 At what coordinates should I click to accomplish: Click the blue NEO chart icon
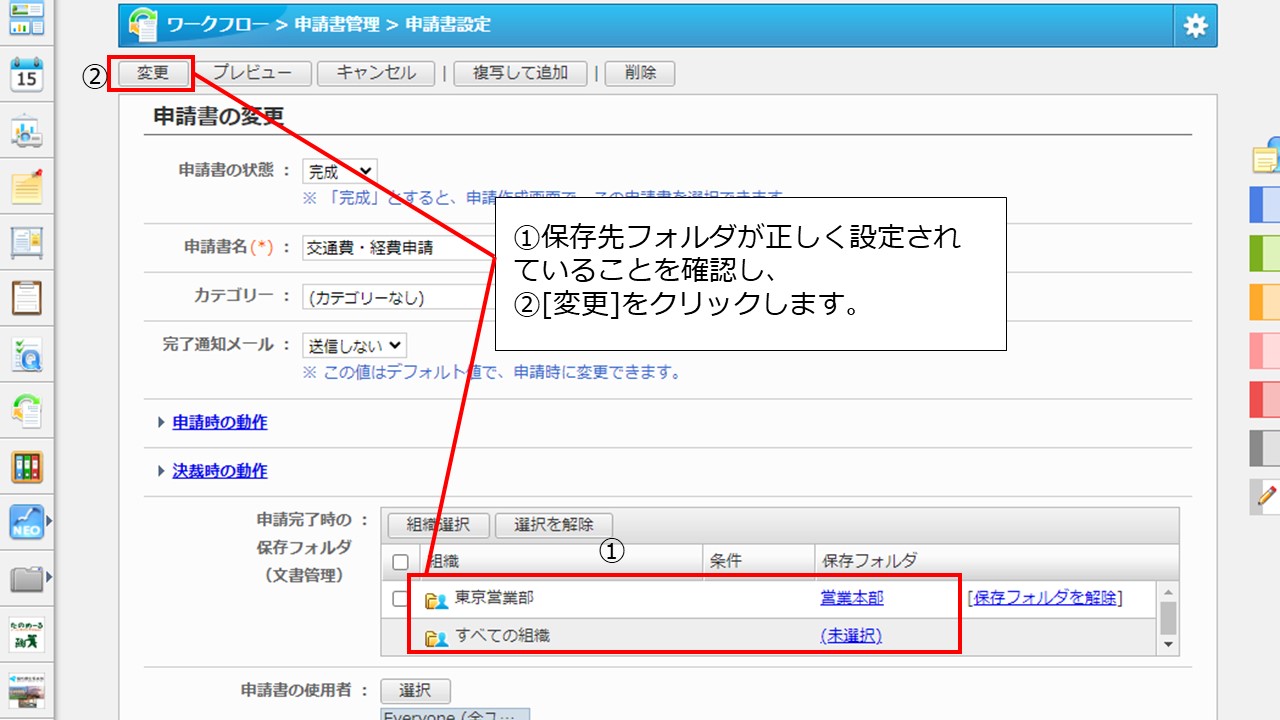pyautogui.click(x=27, y=522)
